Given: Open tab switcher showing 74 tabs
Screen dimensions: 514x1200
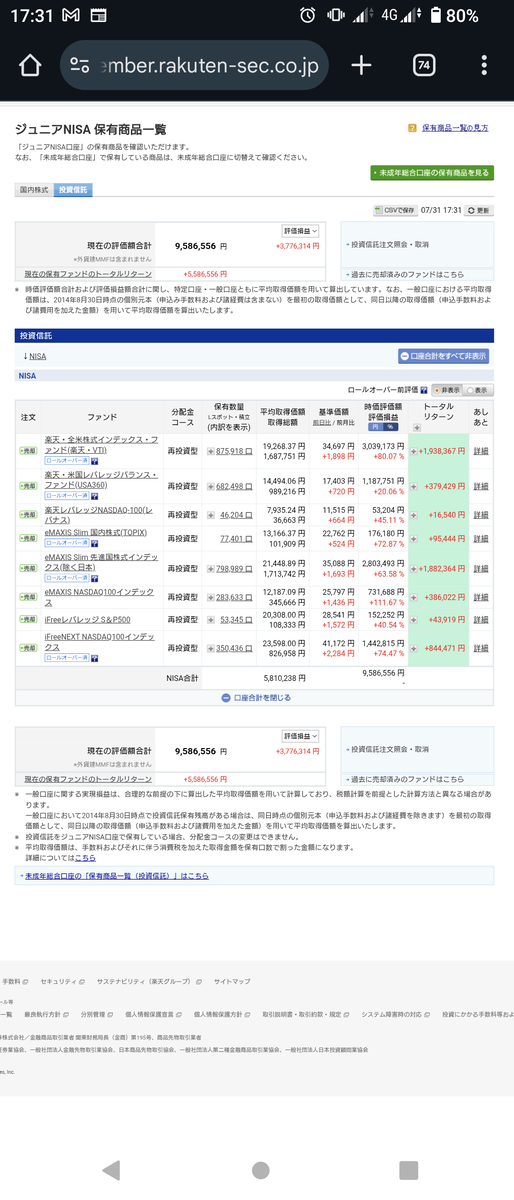Looking at the screenshot, I should pyautogui.click(x=424, y=66).
